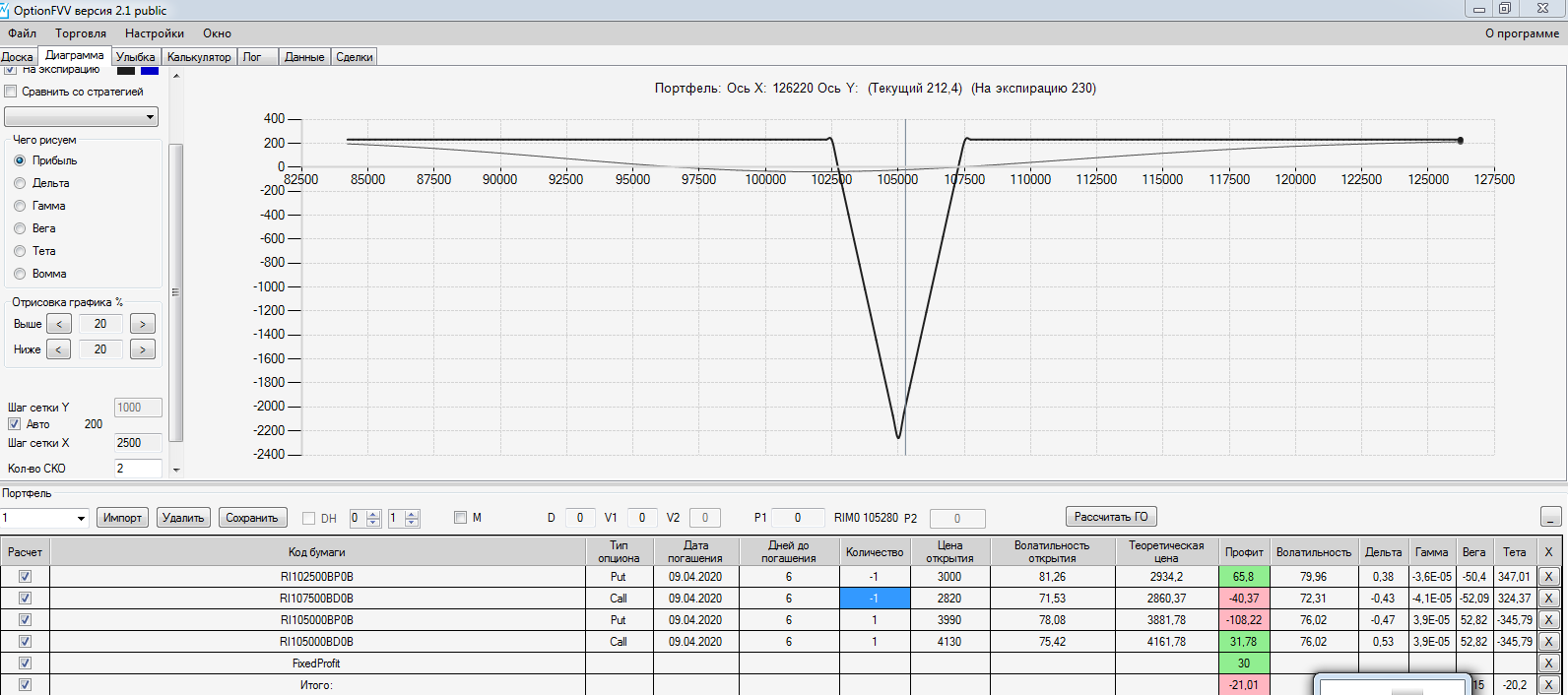The image size is (1568, 695).
Task: Switch to the Улыбка tab
Action: [x=136, y=57]
